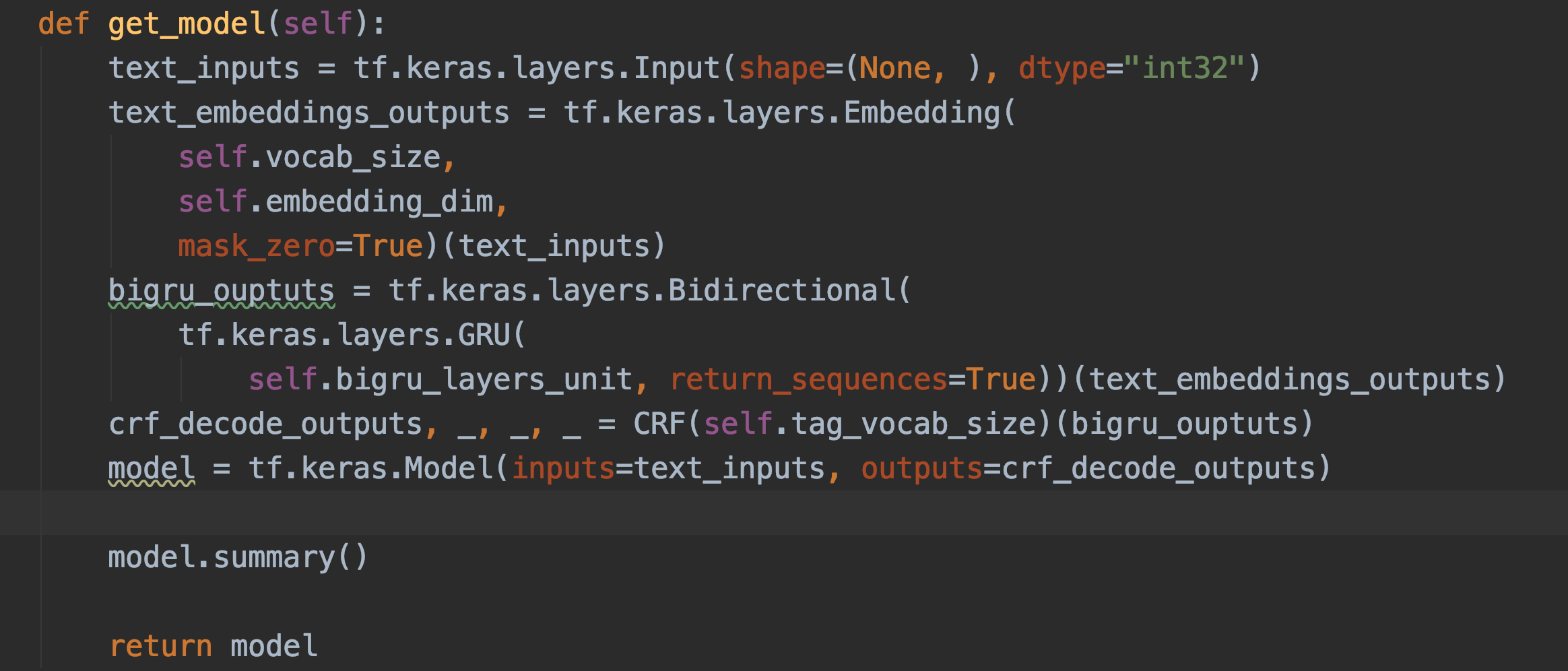The height and width of the screenshot is (671, 1568).
Task: Click self.bigru_layers_unit argument
Action: pyautogui.click(x=440, y=380)
